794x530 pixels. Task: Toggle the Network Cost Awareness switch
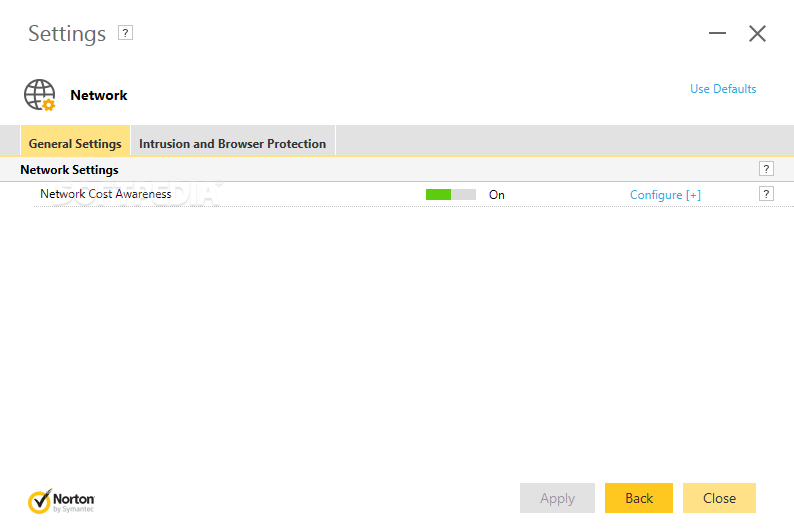pyautogui.click(x=450, y=194)
